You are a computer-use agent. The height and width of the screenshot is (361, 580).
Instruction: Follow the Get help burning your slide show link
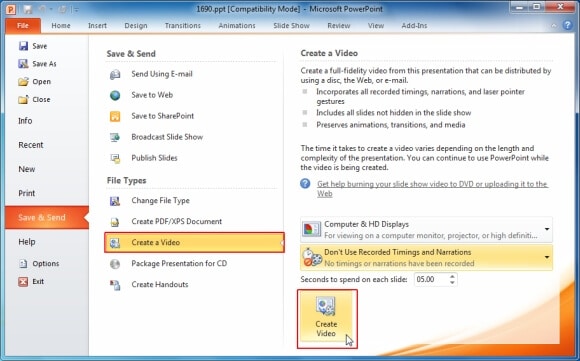(432, 189)
